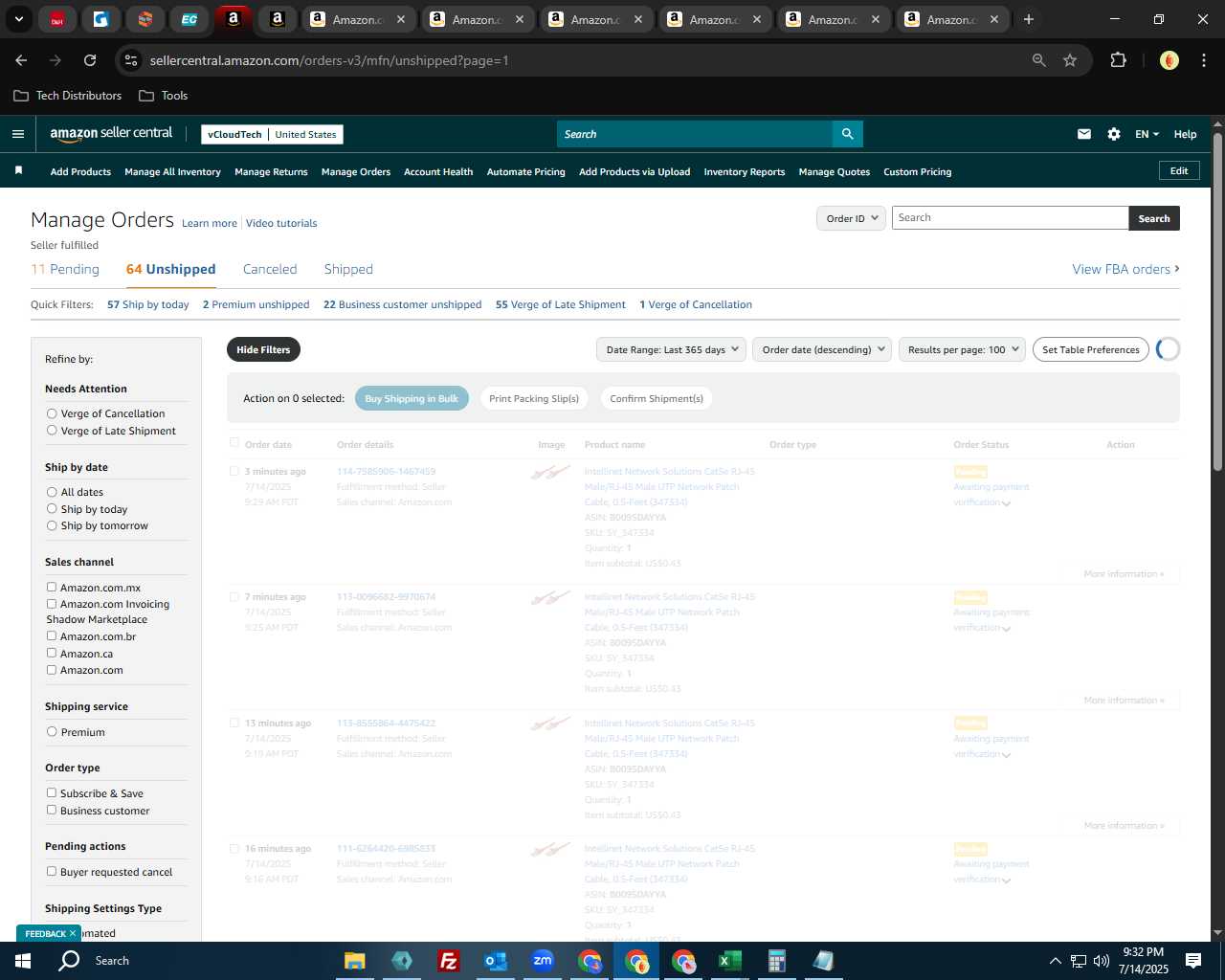Click the Print Packing Slip(s) button
Screen dimensions: 1225x980
[534, 398]
